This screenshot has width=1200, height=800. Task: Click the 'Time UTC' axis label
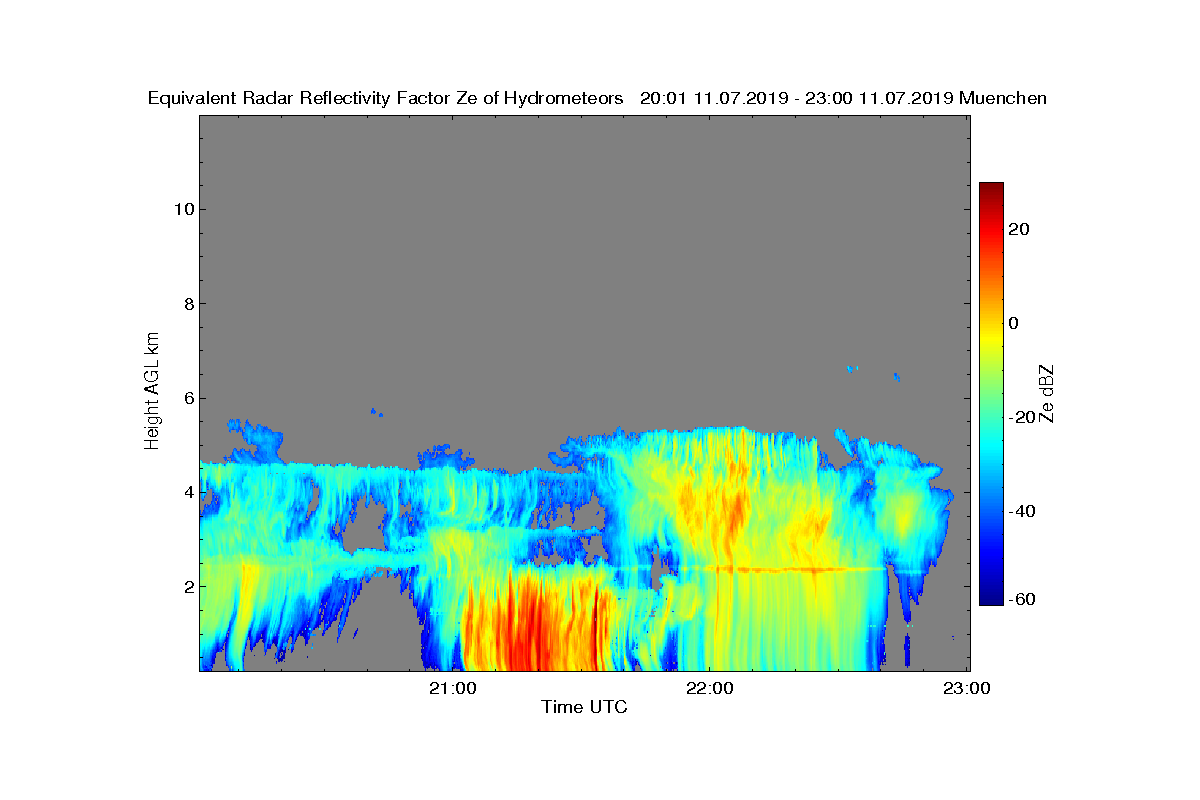tap(584, 708)
